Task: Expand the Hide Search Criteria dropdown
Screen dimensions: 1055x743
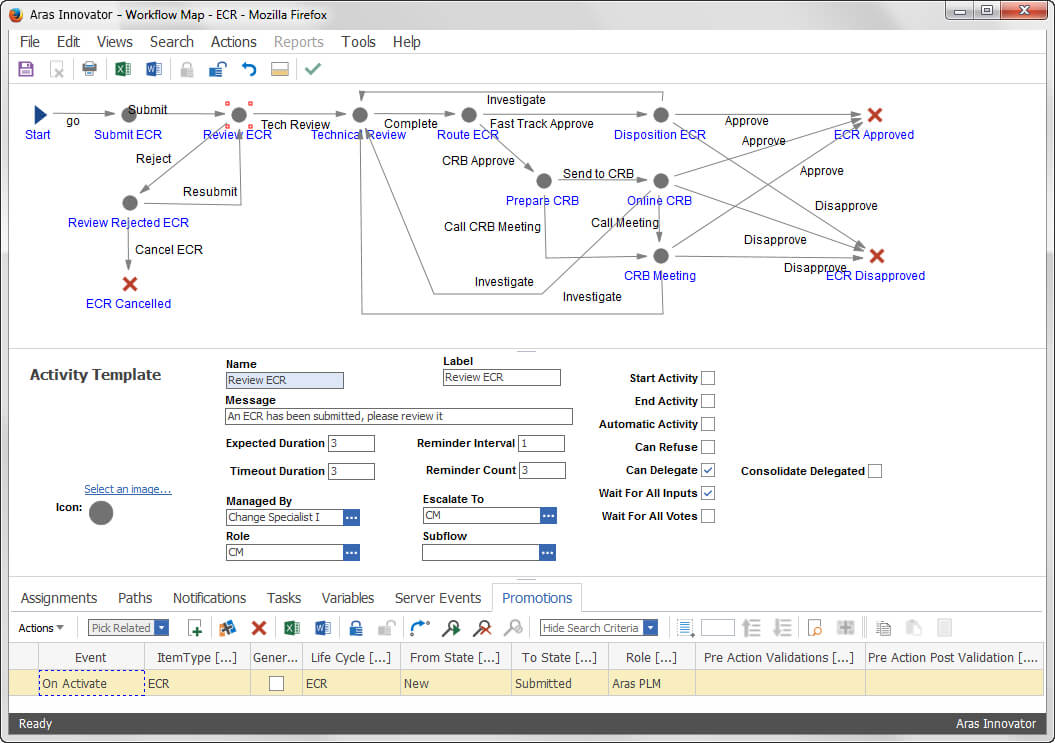Action: pos(650,628)
